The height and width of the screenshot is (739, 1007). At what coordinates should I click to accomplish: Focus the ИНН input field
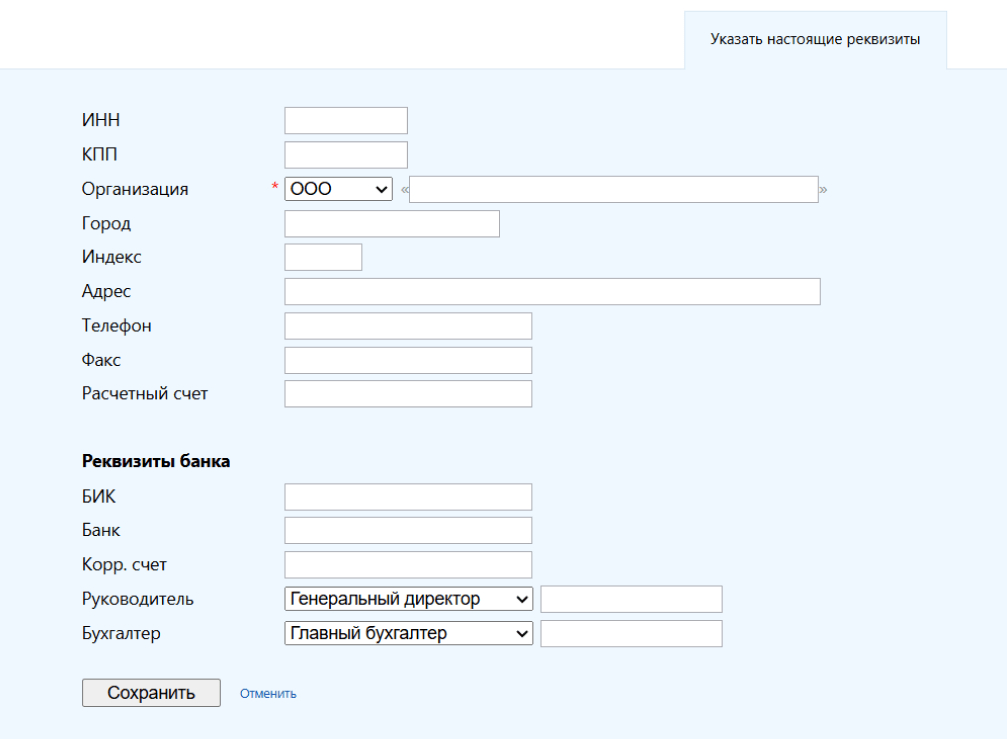click(x=346, y=121)
